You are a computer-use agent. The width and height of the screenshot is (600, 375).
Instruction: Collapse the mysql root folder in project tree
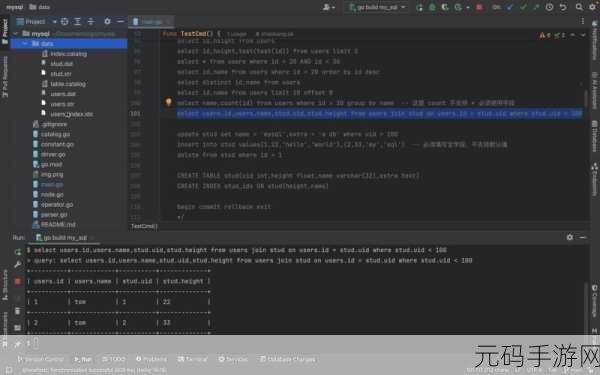[16, 34]
